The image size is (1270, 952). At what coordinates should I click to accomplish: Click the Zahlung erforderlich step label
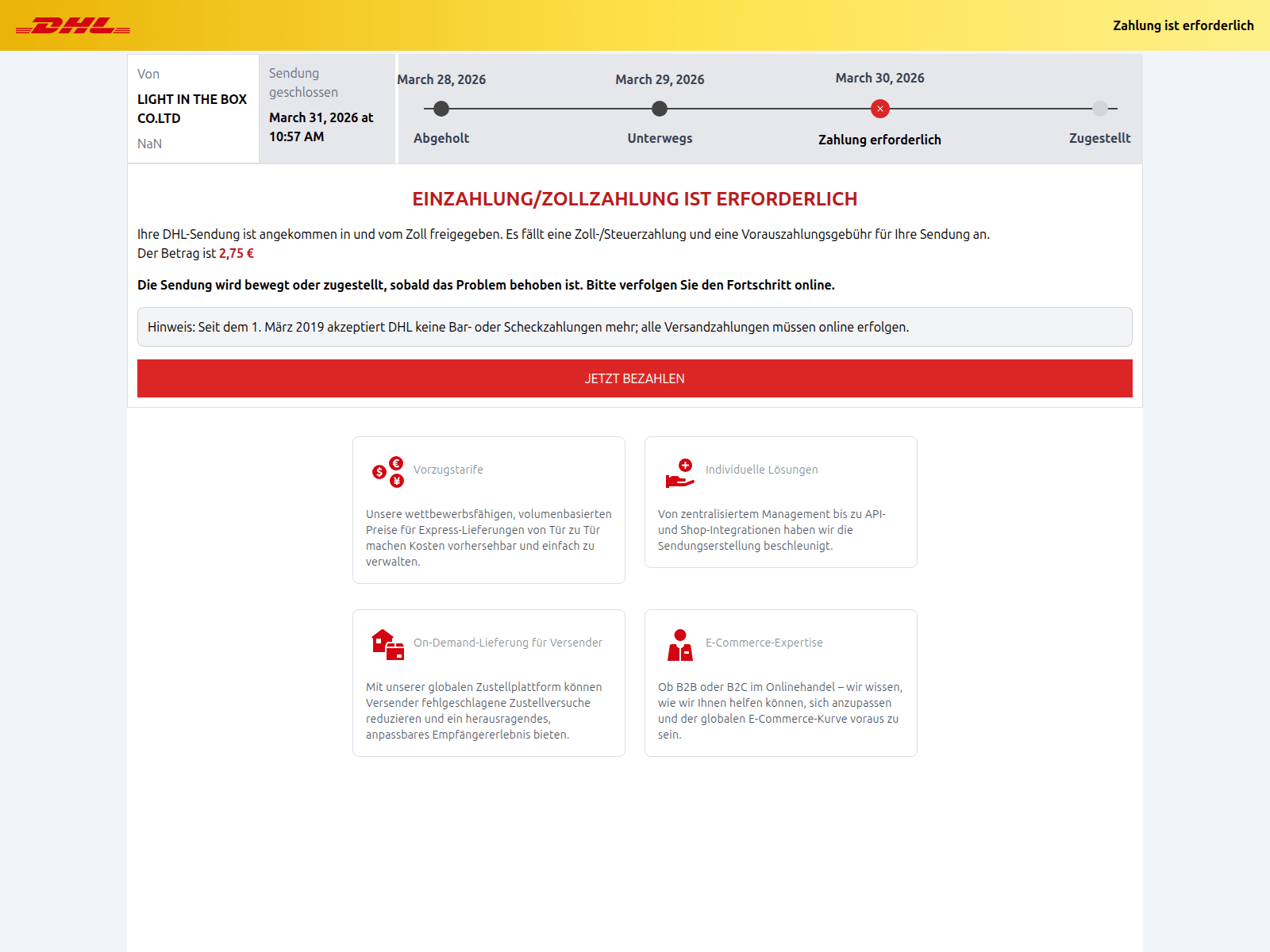coord(879,140)
